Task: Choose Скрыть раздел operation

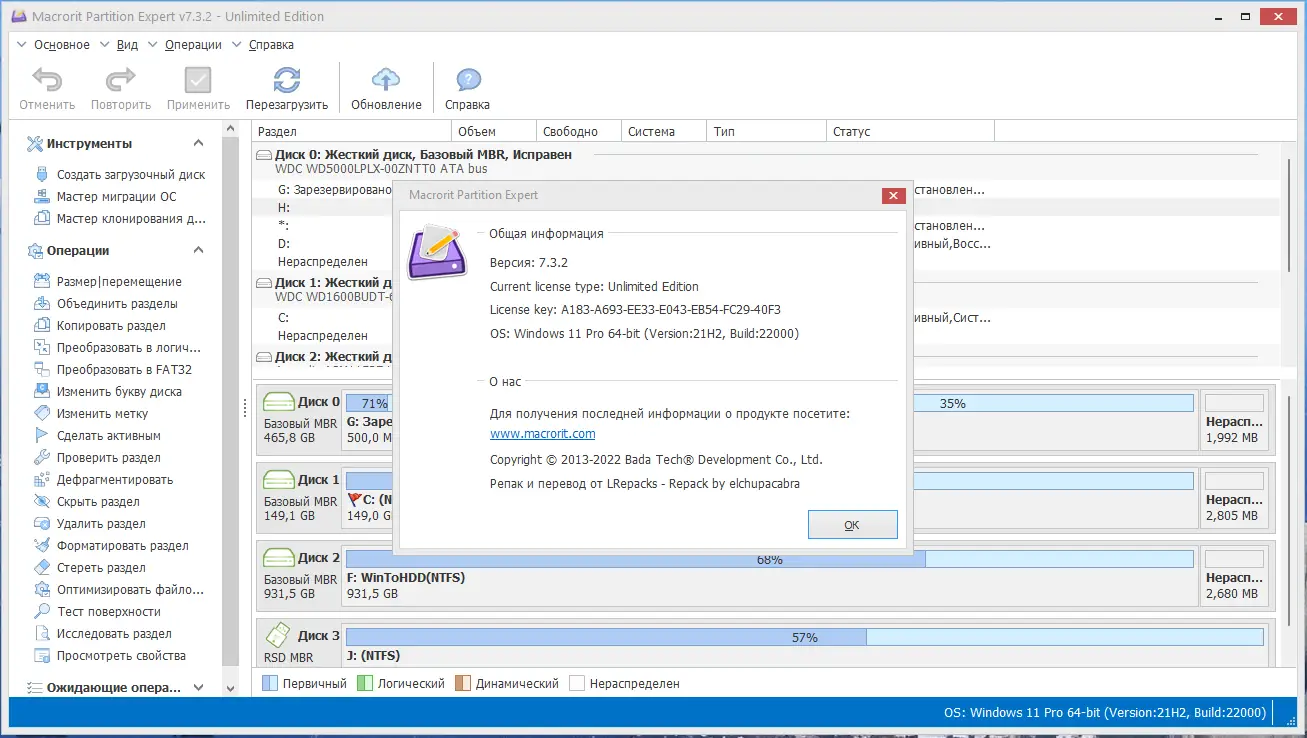Action: pyautogui.click(x=87, y=501)
